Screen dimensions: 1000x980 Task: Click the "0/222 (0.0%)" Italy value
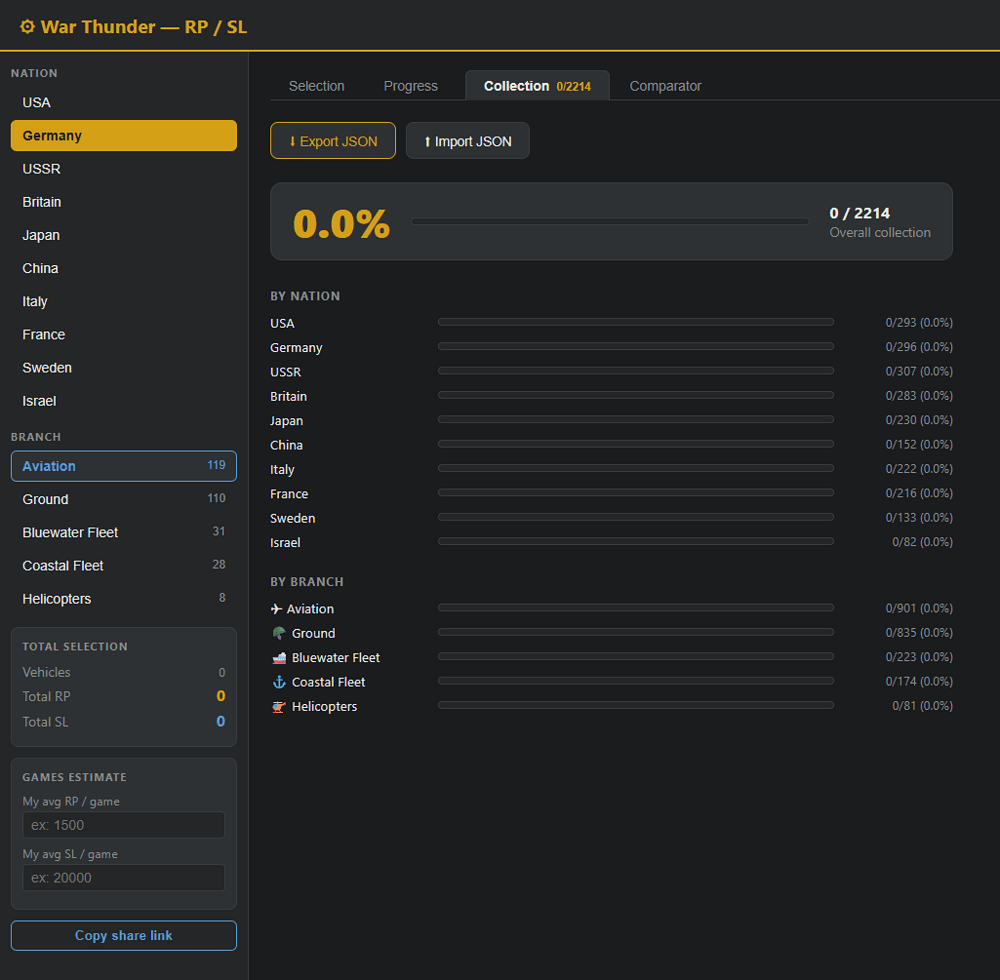pos(919,469)
